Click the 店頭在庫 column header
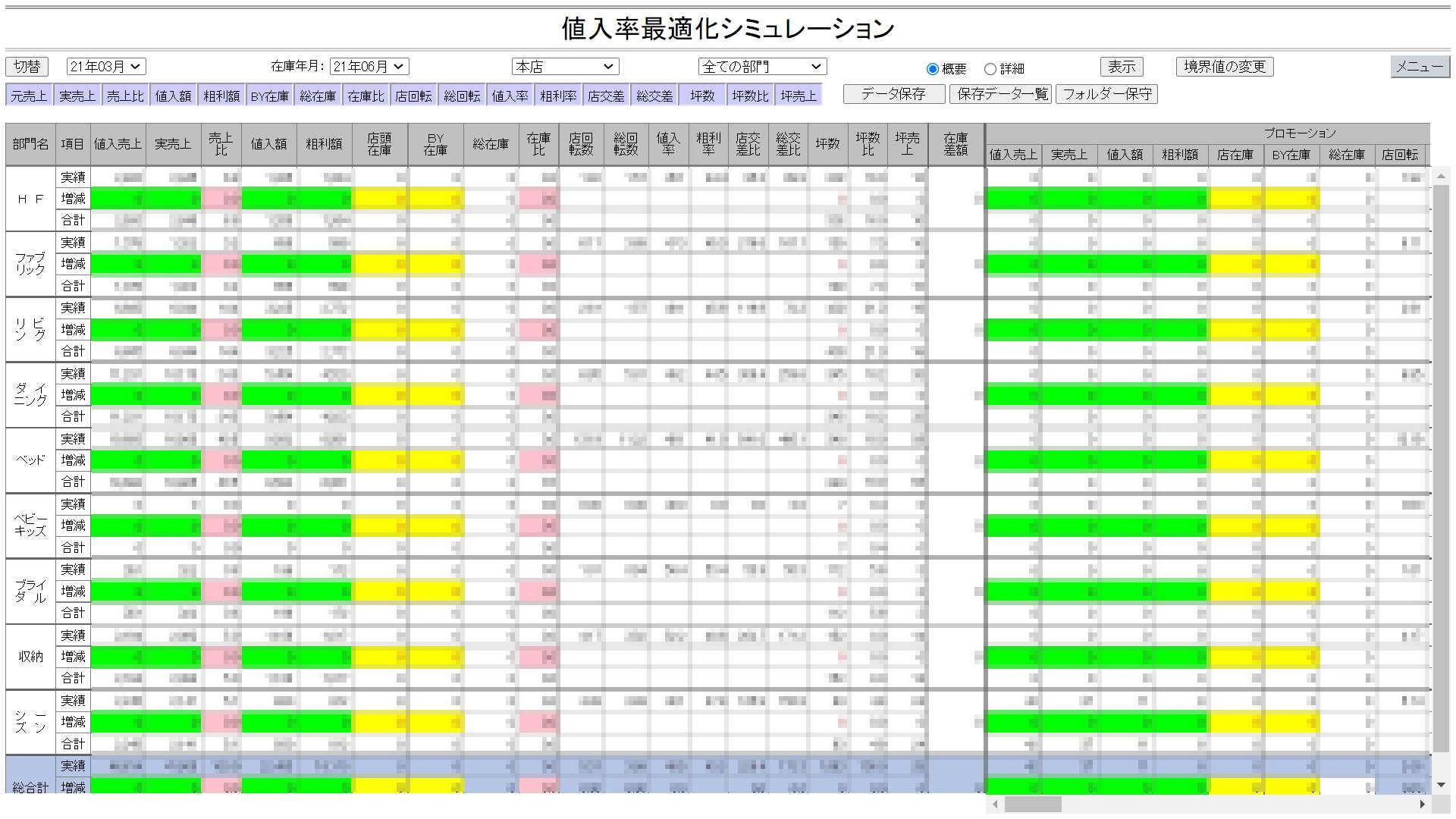 coord(380,144)
